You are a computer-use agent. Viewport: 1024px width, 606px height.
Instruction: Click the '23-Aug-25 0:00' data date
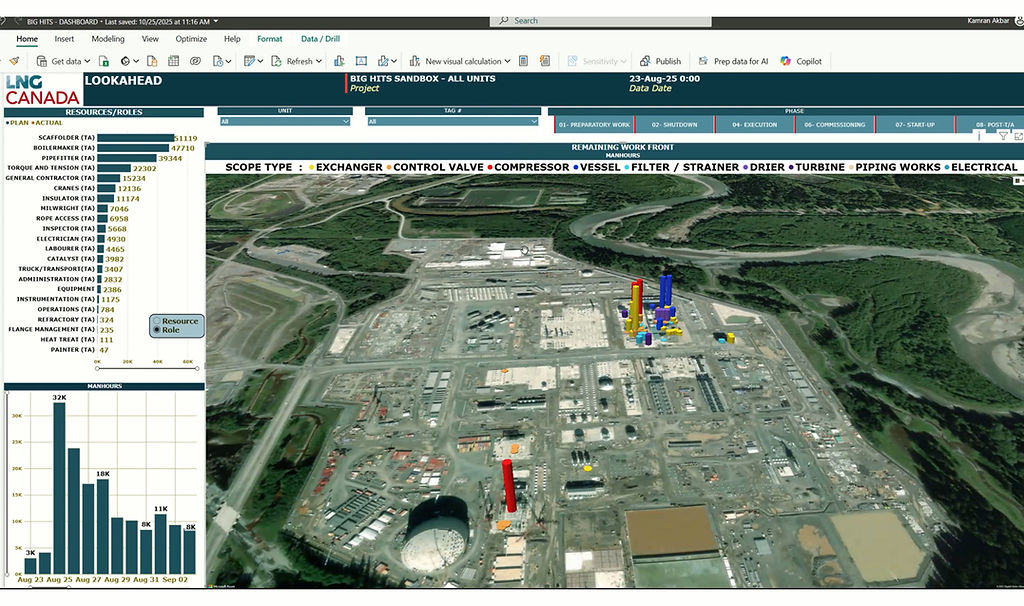pos(664,78)
